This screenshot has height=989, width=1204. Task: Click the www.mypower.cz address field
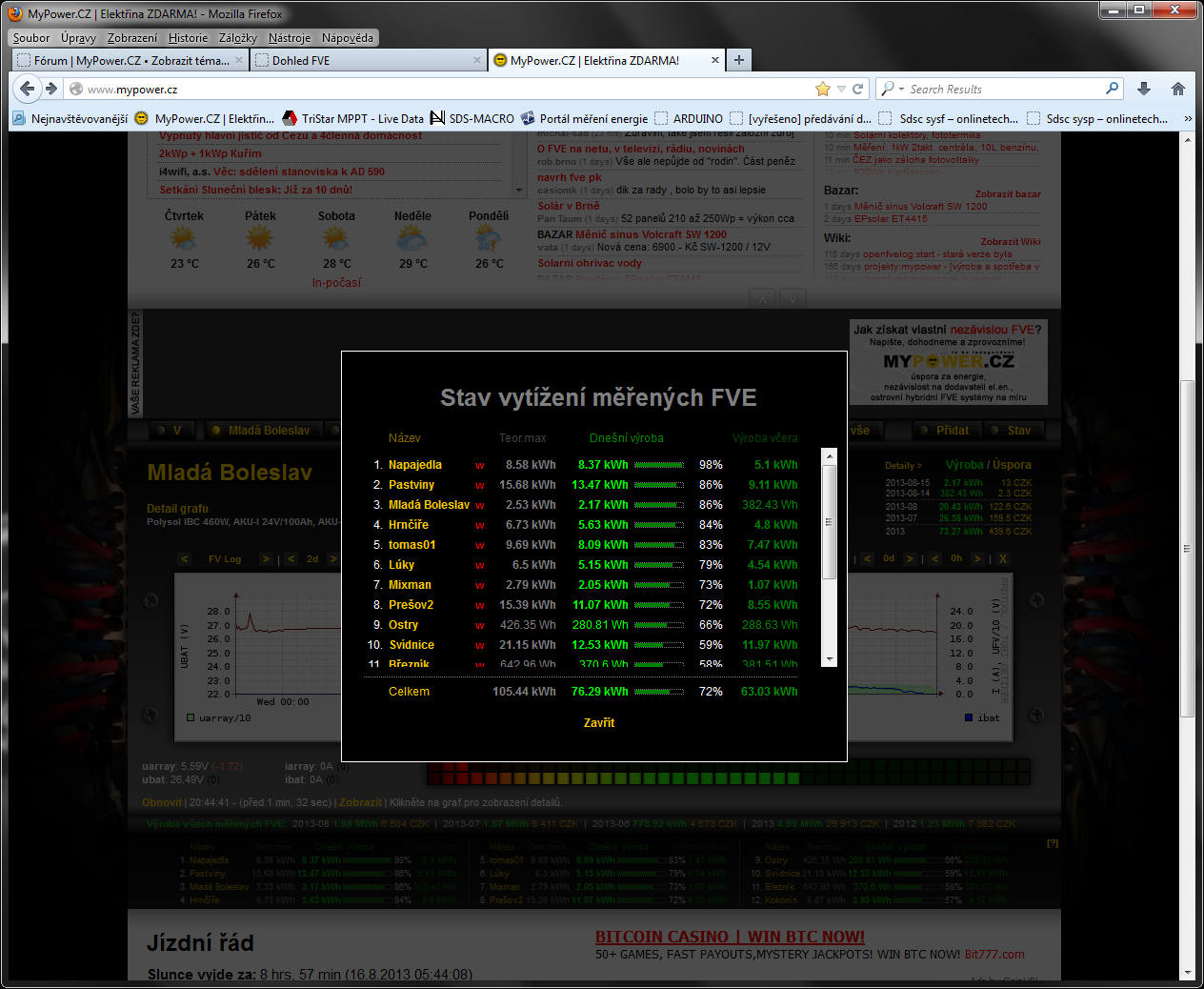tap(429, 89)
